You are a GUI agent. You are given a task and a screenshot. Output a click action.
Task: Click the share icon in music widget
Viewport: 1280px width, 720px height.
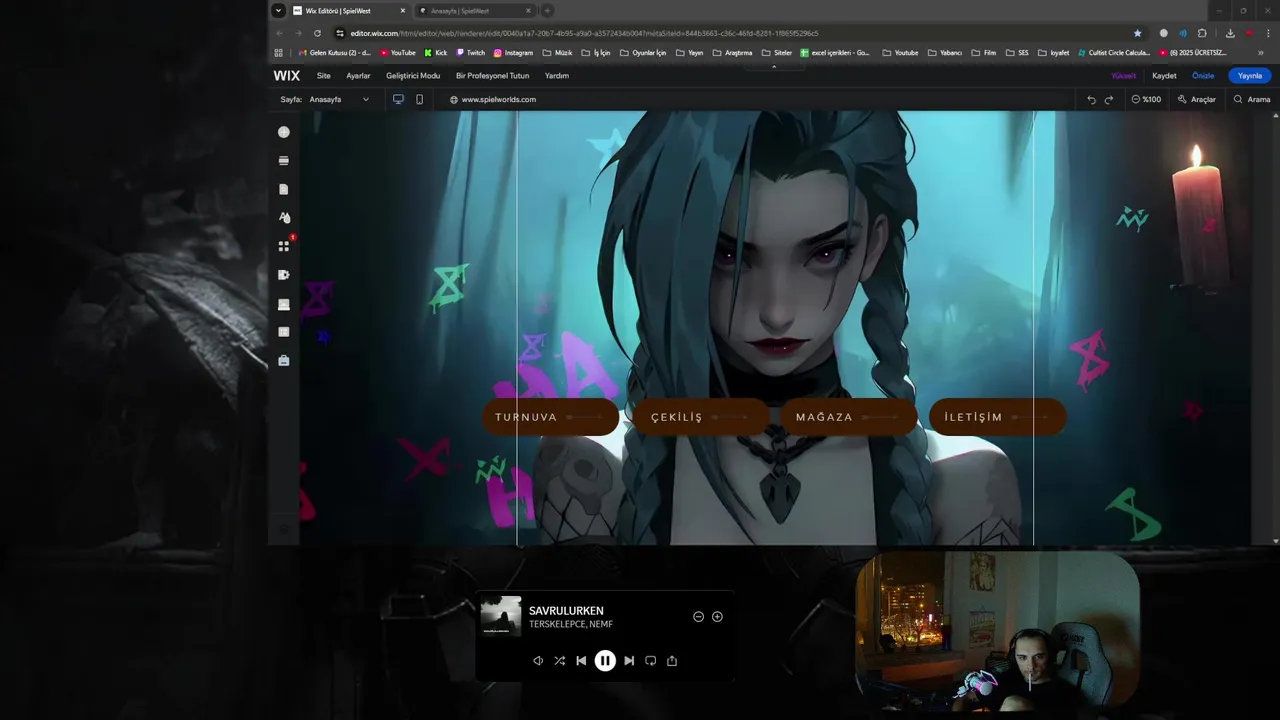[672, 660]
